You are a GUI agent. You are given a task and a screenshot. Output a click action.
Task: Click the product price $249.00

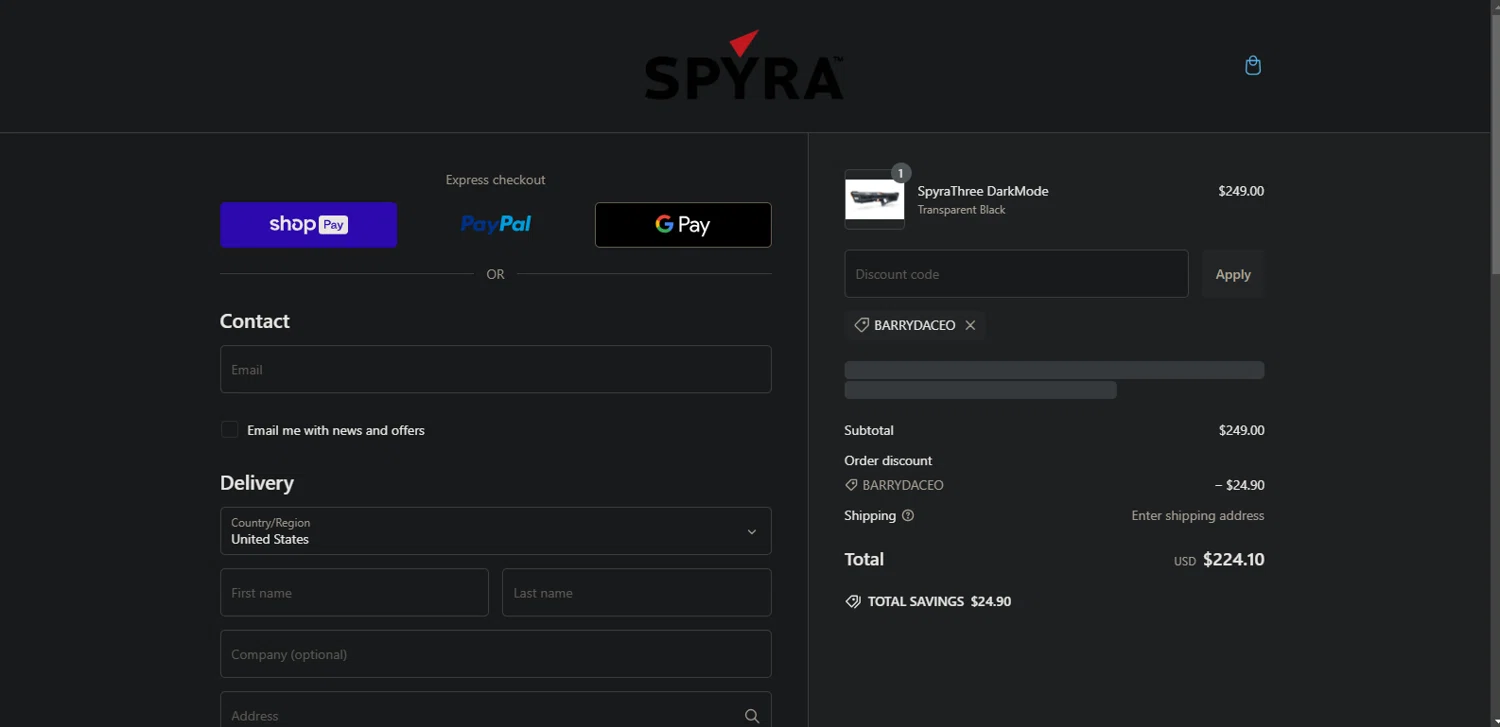pos(1241,191)
